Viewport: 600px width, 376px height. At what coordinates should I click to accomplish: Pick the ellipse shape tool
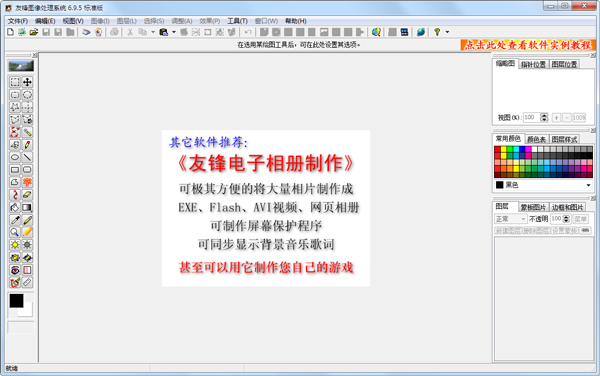click(15, 157)
